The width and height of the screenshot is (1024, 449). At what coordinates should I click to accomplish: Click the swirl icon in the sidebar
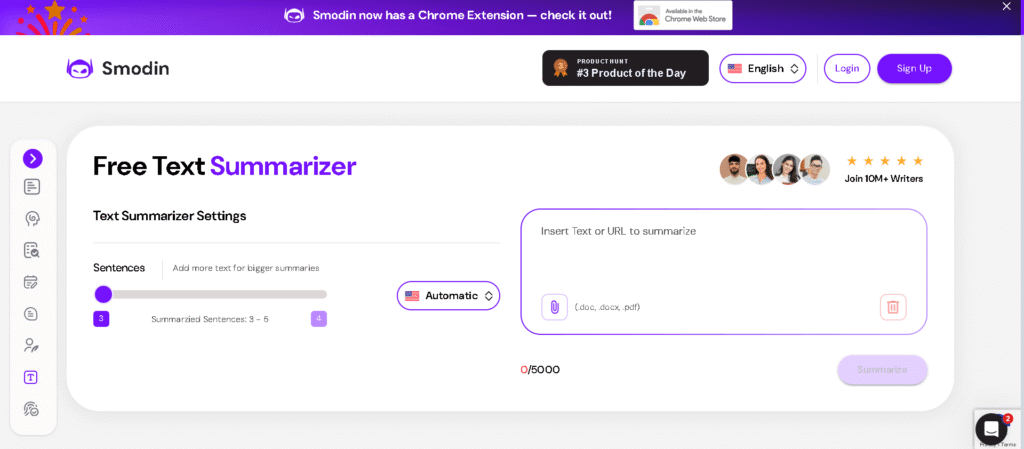click(32, 218)
